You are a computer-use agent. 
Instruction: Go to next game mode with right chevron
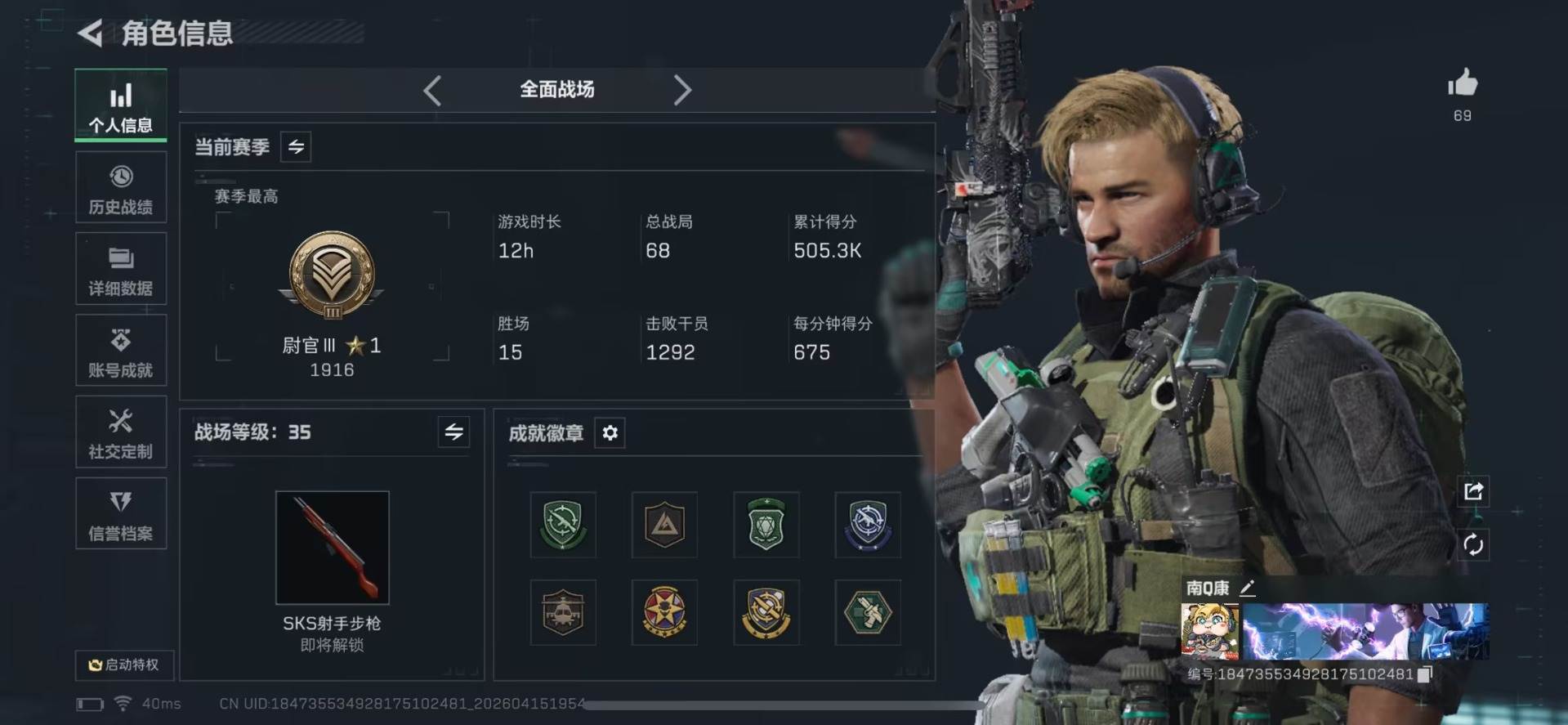(x=682, y=90)
